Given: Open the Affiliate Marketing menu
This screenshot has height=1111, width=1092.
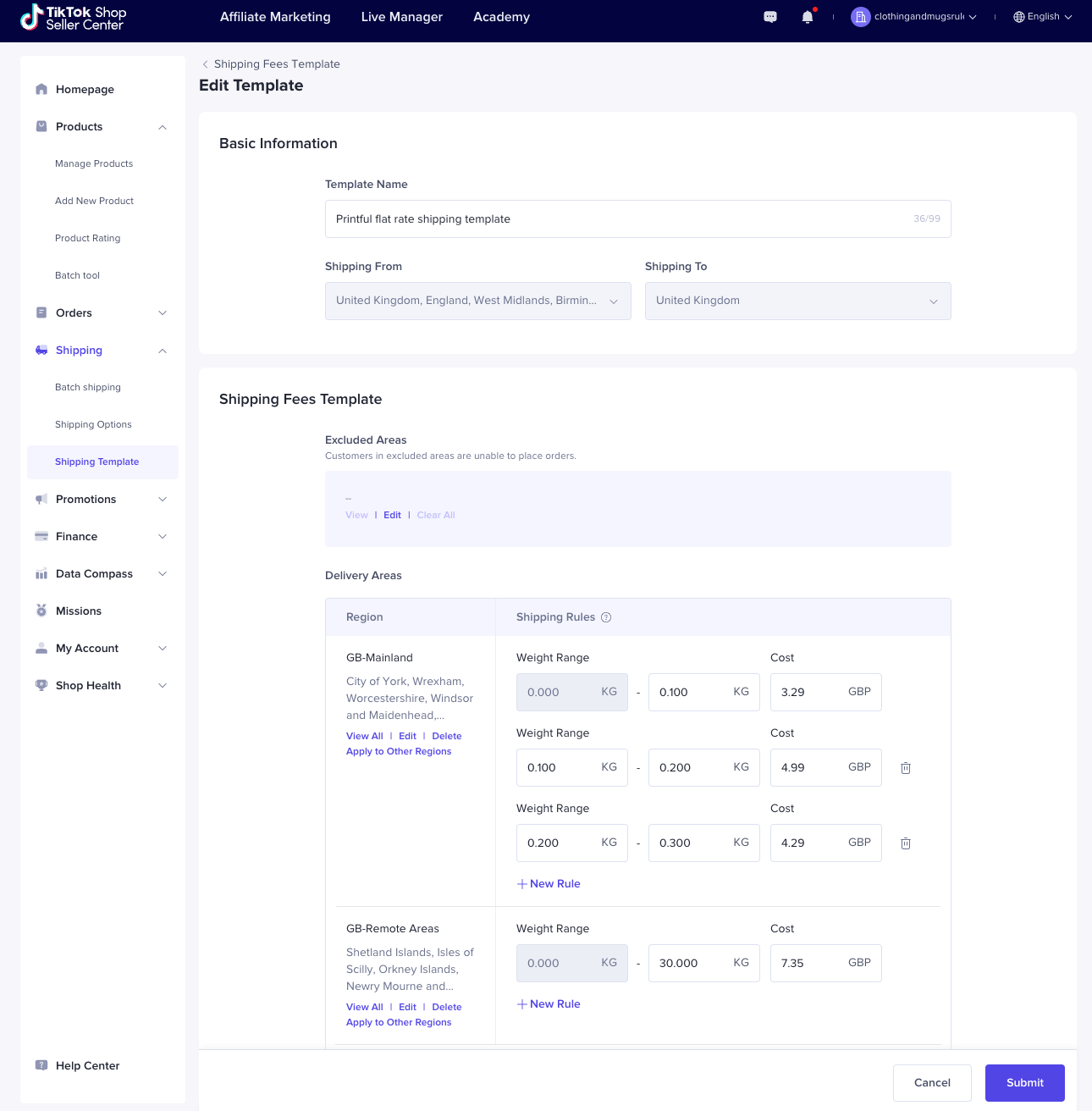Looking at the screenshot, I should pyautogui.click(x=274, y=16).
